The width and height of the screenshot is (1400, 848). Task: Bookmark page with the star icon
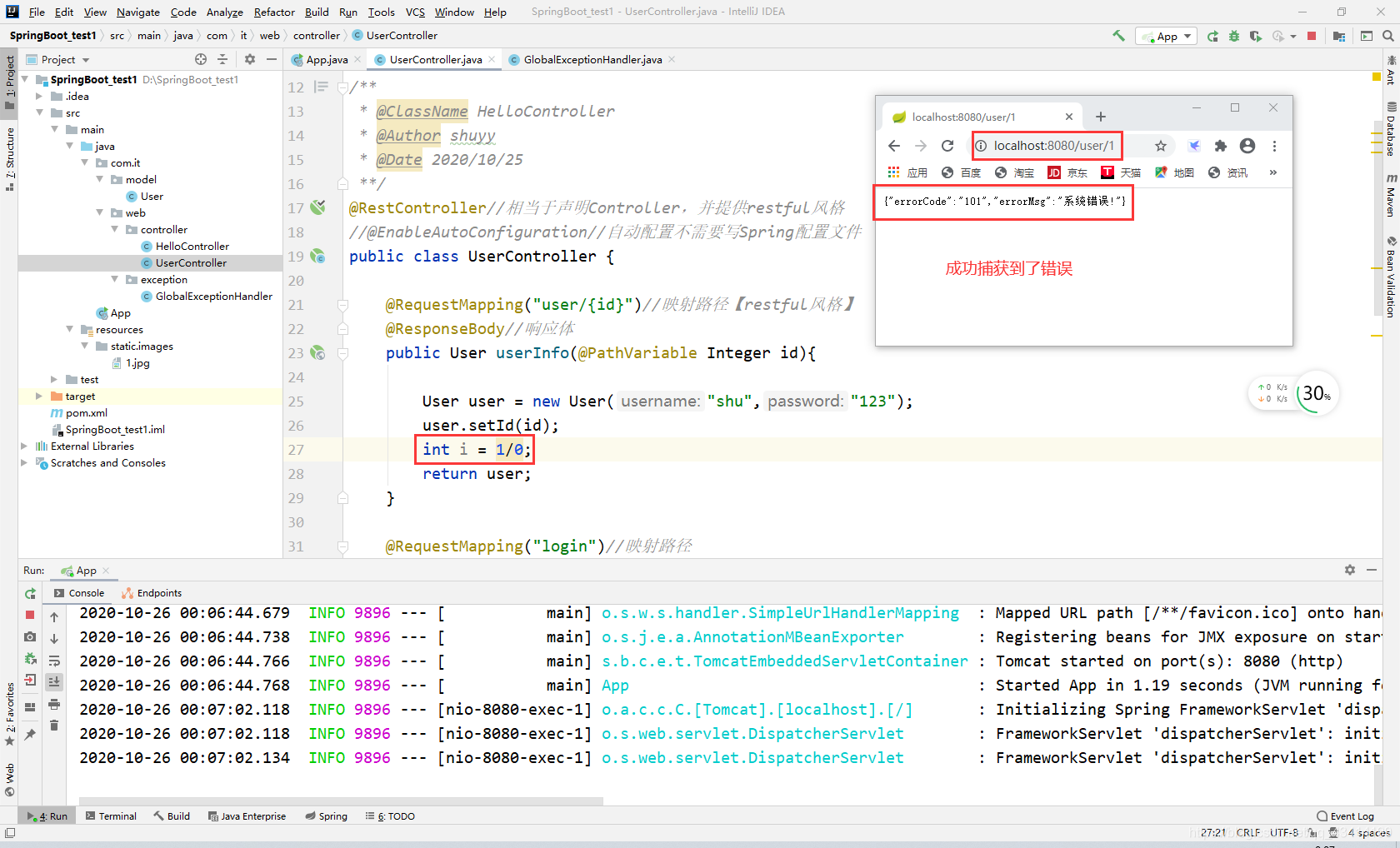click(x=1161, y=146)
